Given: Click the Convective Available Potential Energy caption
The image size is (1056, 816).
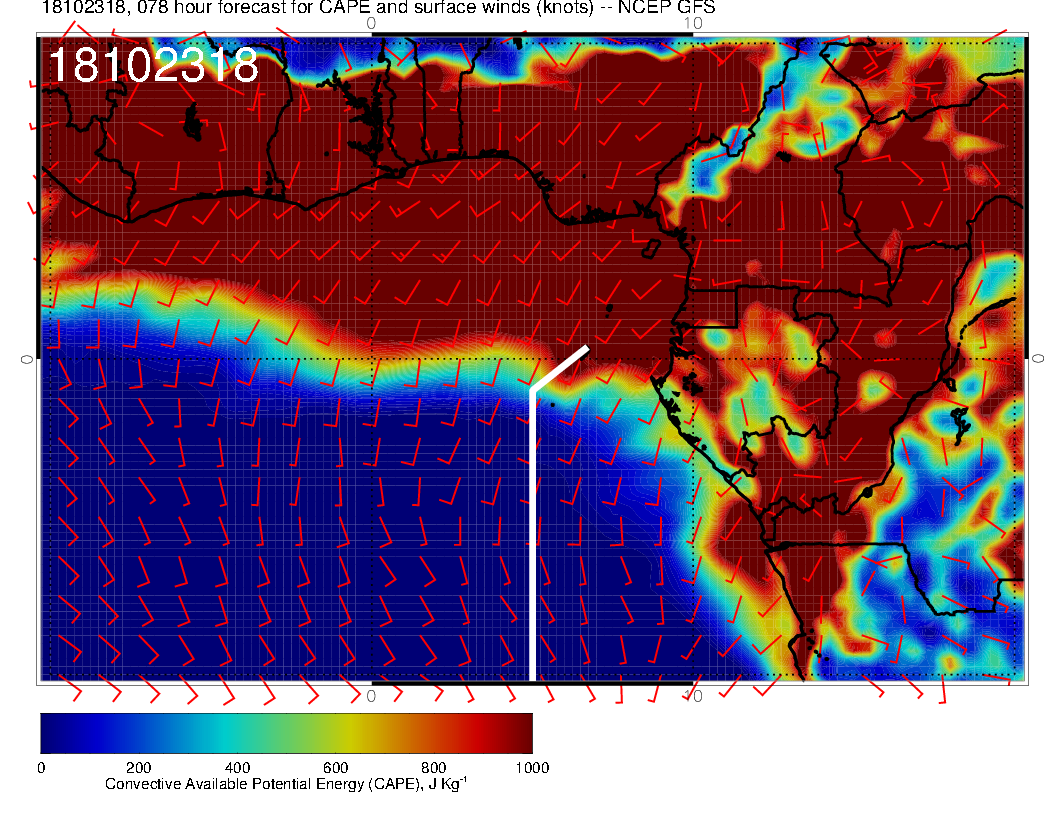Looking at the screenshot, I should point(286,785).
